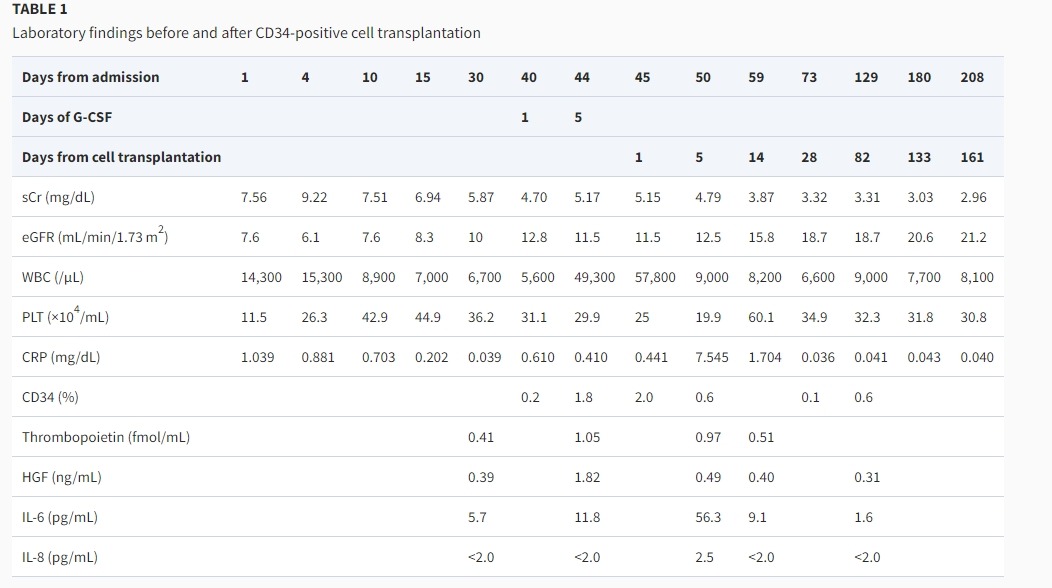Select the HGF (ng/mL) row label
This screenshot has height=588, width=1052.
(x=61, y=477)
